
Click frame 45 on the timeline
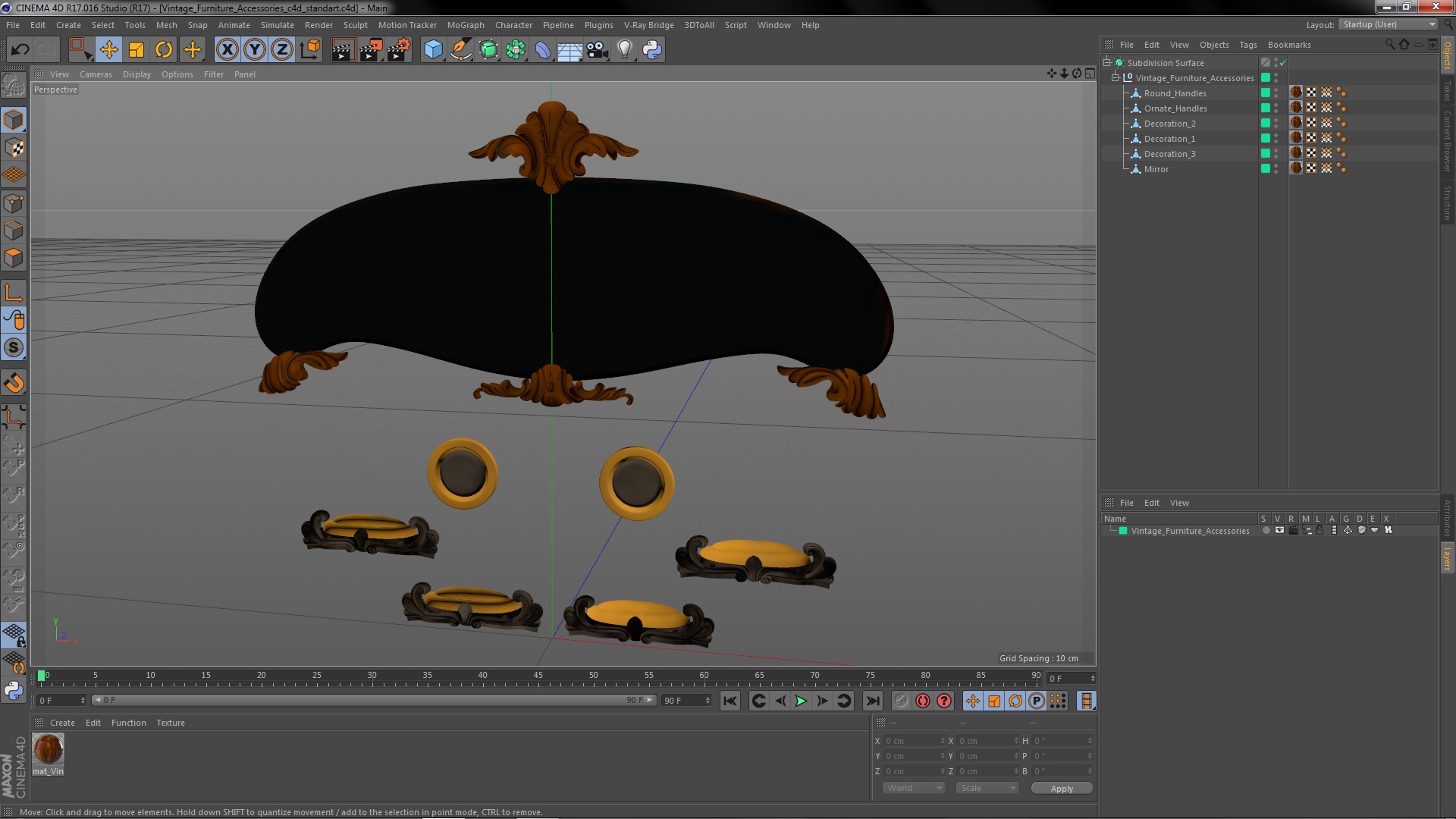tap(538, 676)
